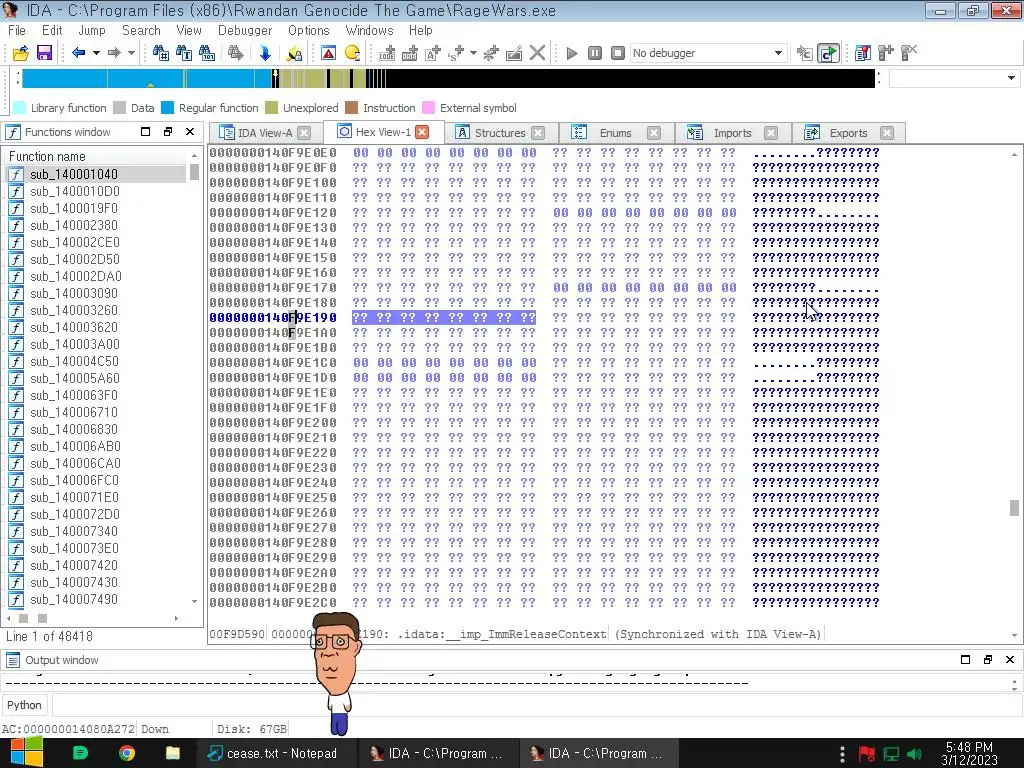Click the yellow circle toolbar icon
This screenshot has width=1024, height=768.
[x=352, y=53]
